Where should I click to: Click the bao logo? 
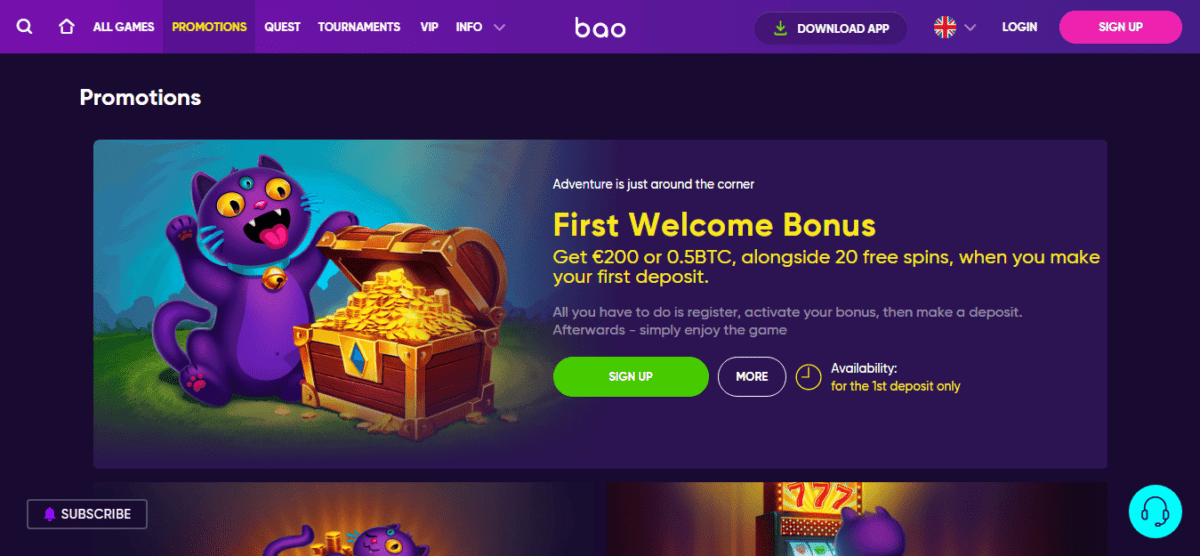(x=600, y=28)
